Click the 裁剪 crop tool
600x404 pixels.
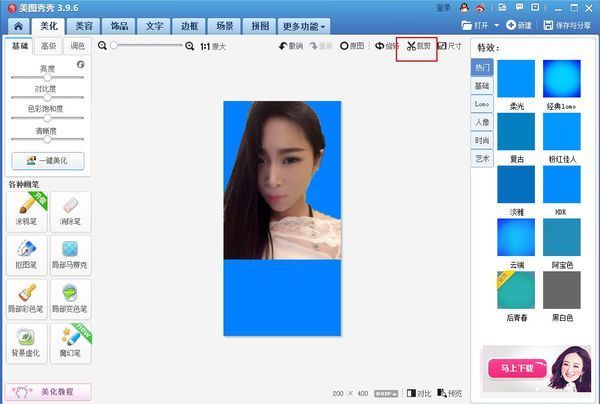coord(416,46)
